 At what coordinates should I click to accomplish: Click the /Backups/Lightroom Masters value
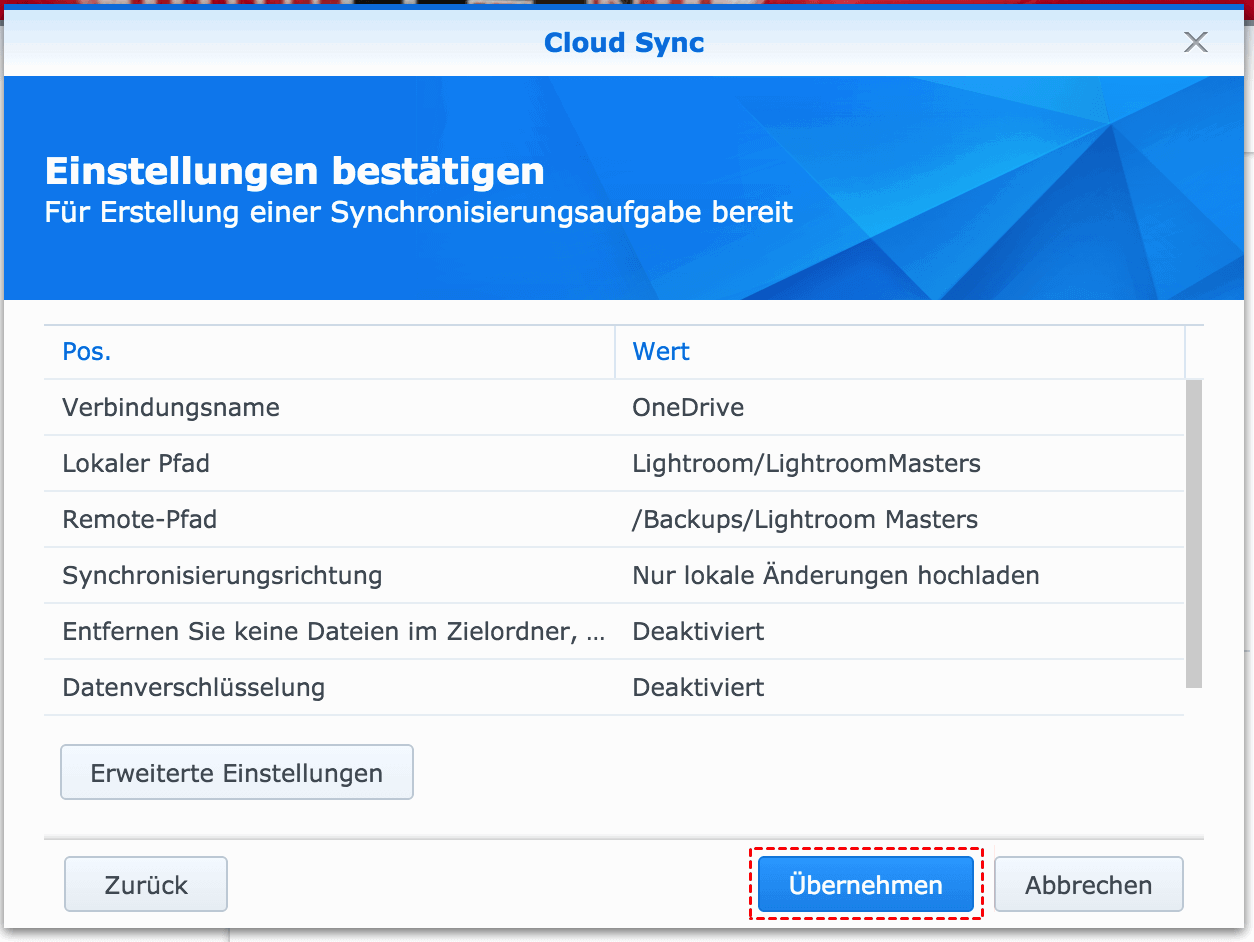tap(805, 520)
